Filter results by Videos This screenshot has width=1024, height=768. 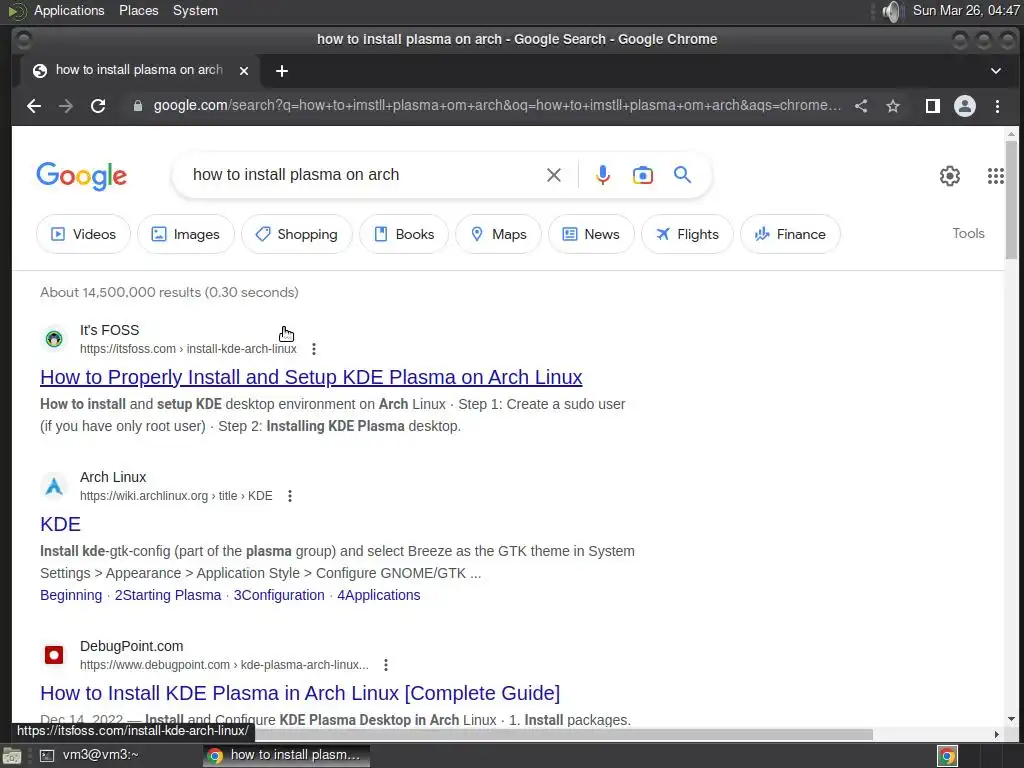pyautogui.click(x=83, y=234)
